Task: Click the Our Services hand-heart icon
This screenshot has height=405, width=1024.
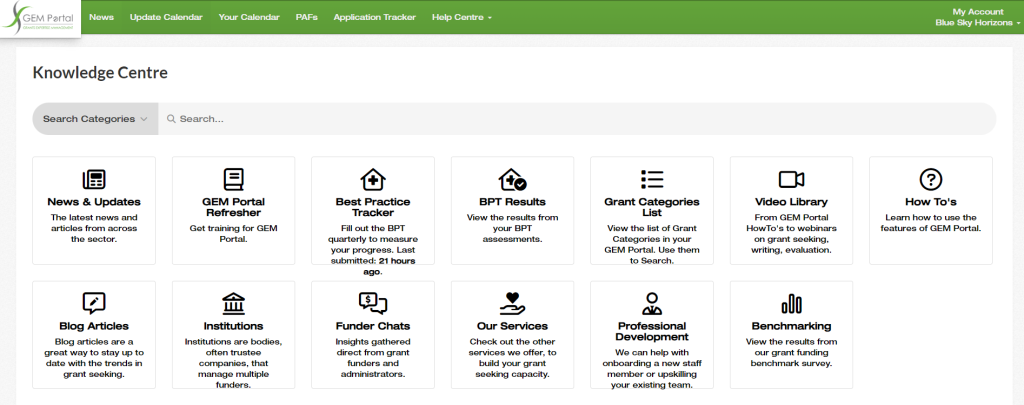Action: point(512,303)
